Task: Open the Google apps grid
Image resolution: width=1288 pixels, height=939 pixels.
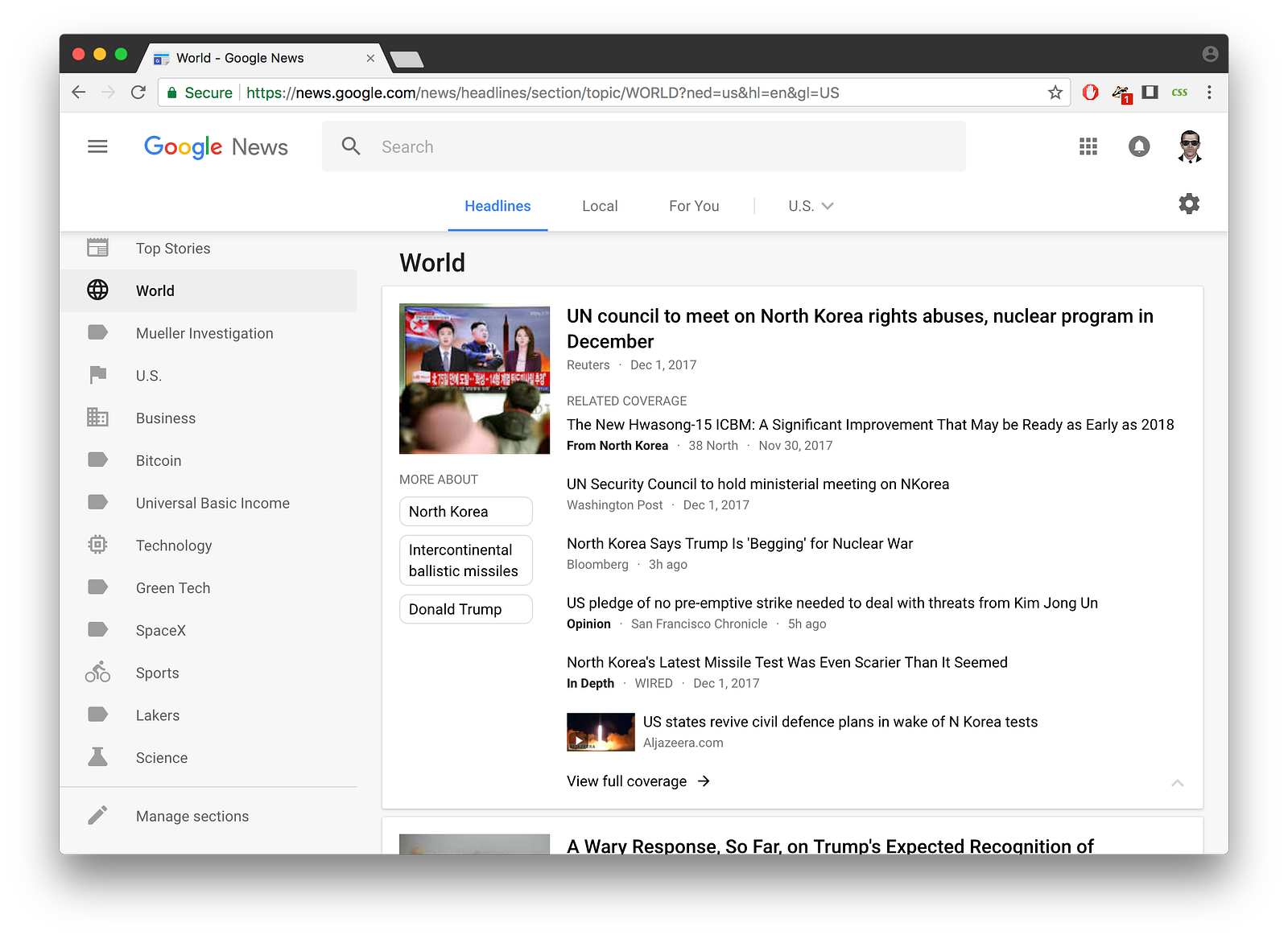Action: (1088, 146)
